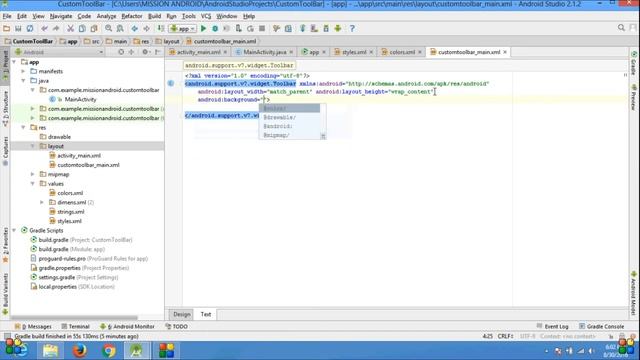Click the Search Everywhere magnifier icon
This screenshot has height=360, width=640.
click(x=621, y=28)
